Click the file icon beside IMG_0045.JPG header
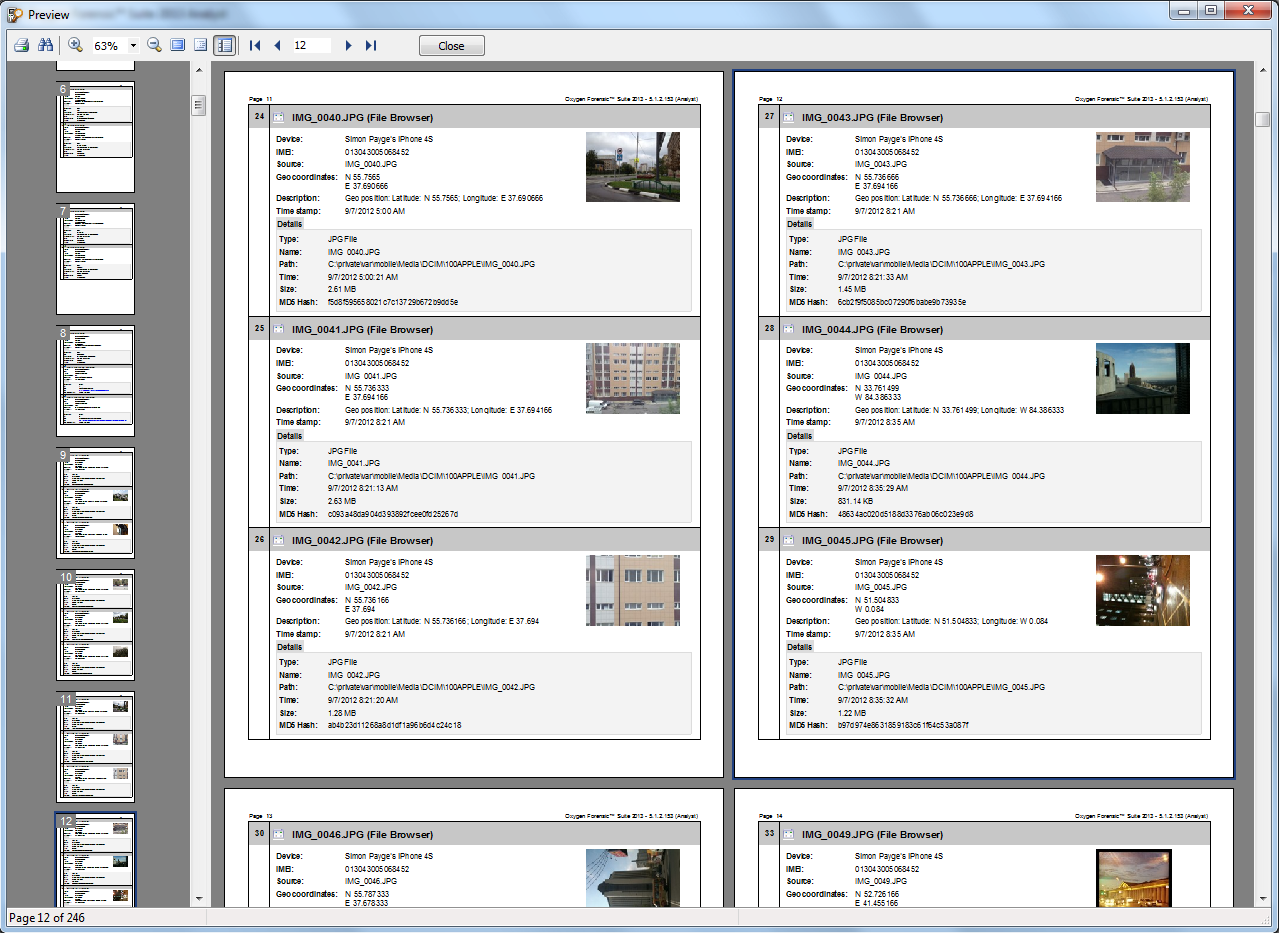Viewport: 1279px width, 933px height. tap(789, 540)
